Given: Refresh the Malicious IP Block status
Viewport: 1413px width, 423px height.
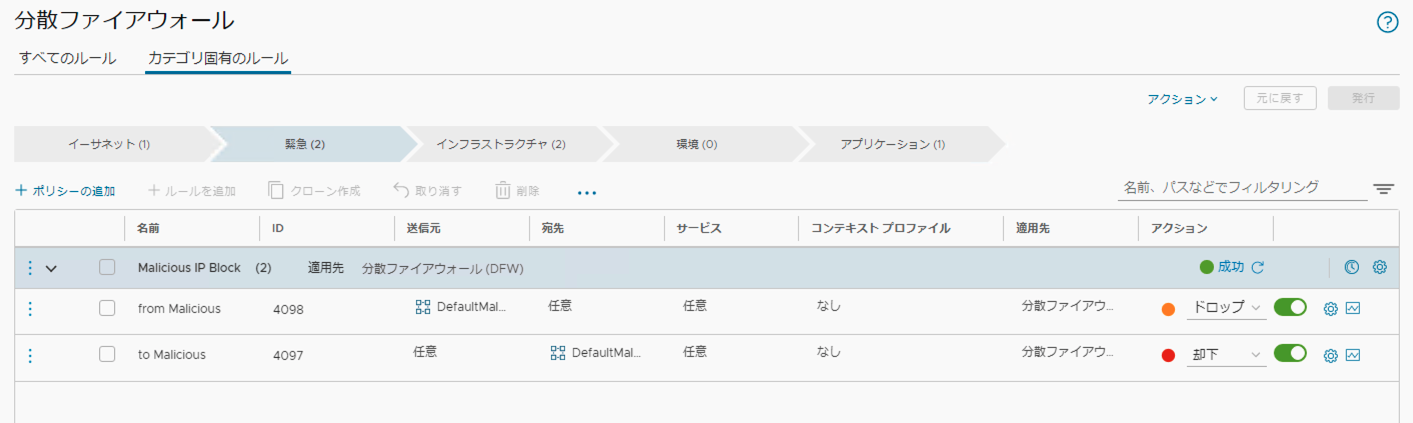Looking at the screenshot, I should click(x=1258, y=268).
